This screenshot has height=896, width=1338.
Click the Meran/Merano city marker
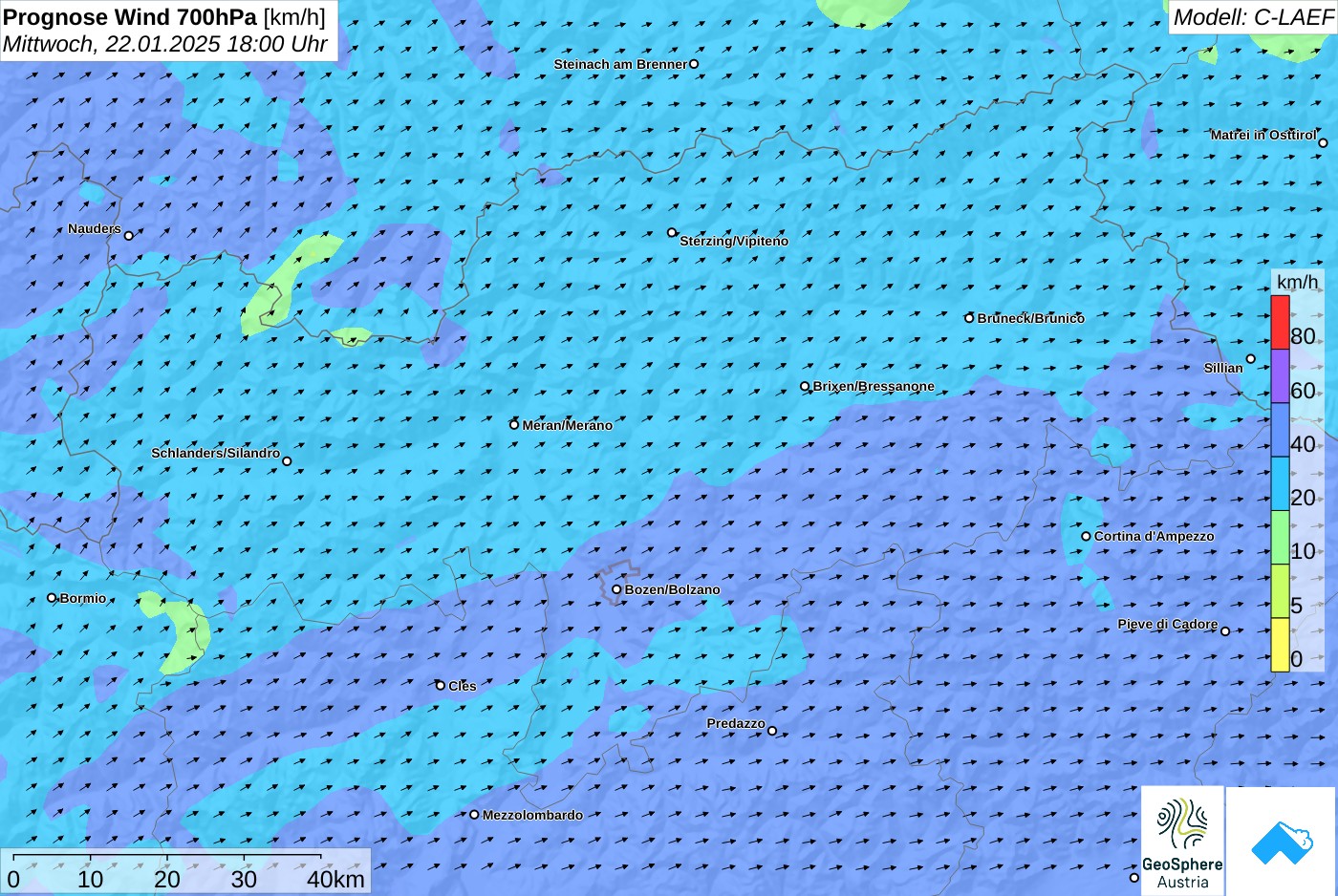tap(514, 425)
